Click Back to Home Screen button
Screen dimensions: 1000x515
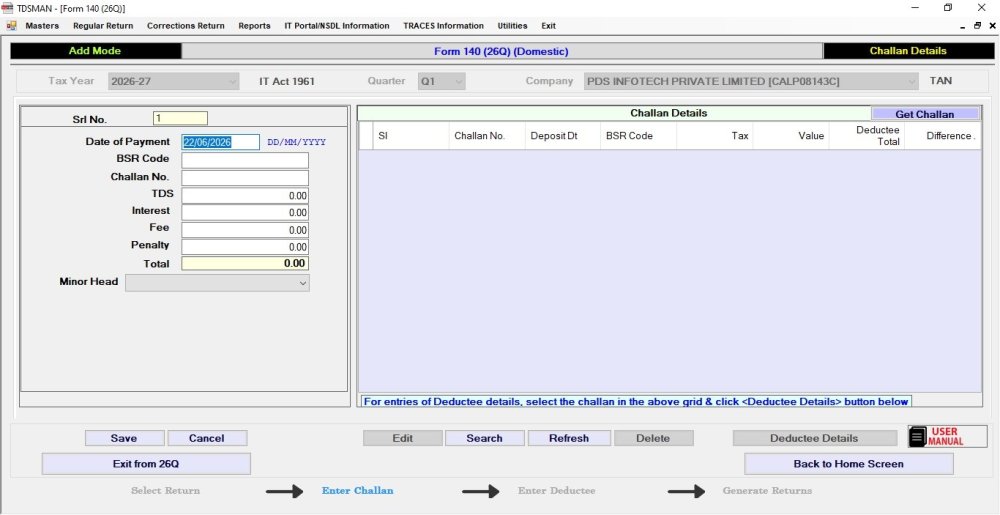point(849,464)
